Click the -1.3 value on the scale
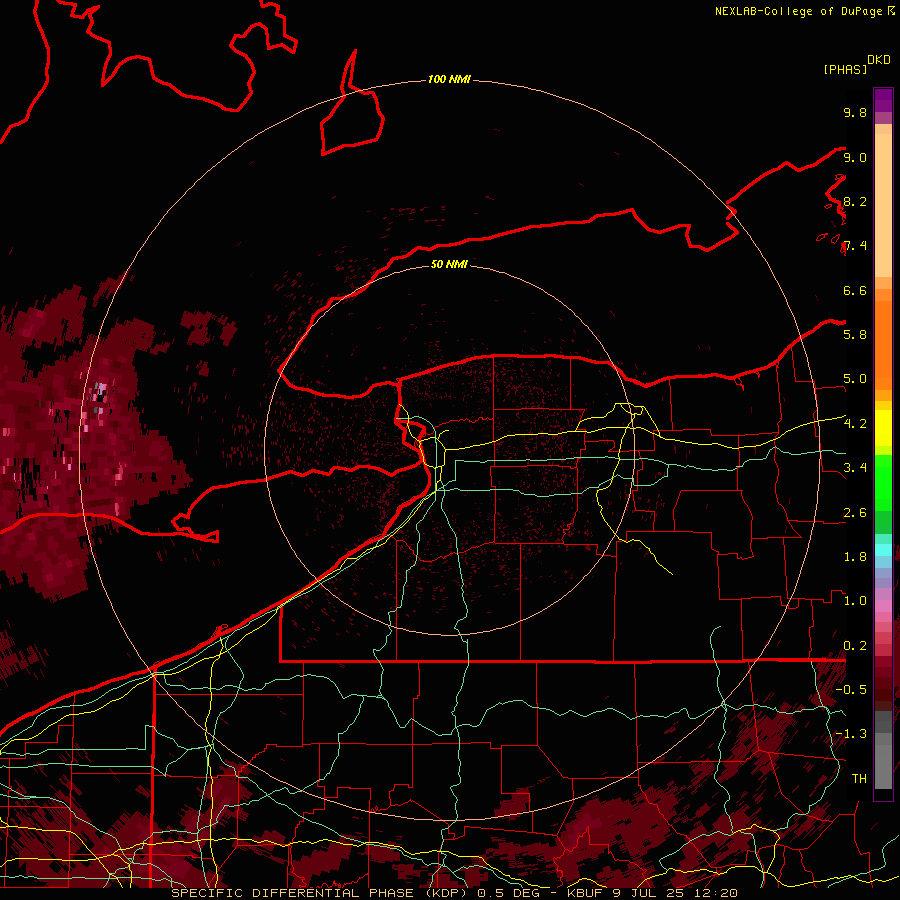900x900 pixels. 851,734
